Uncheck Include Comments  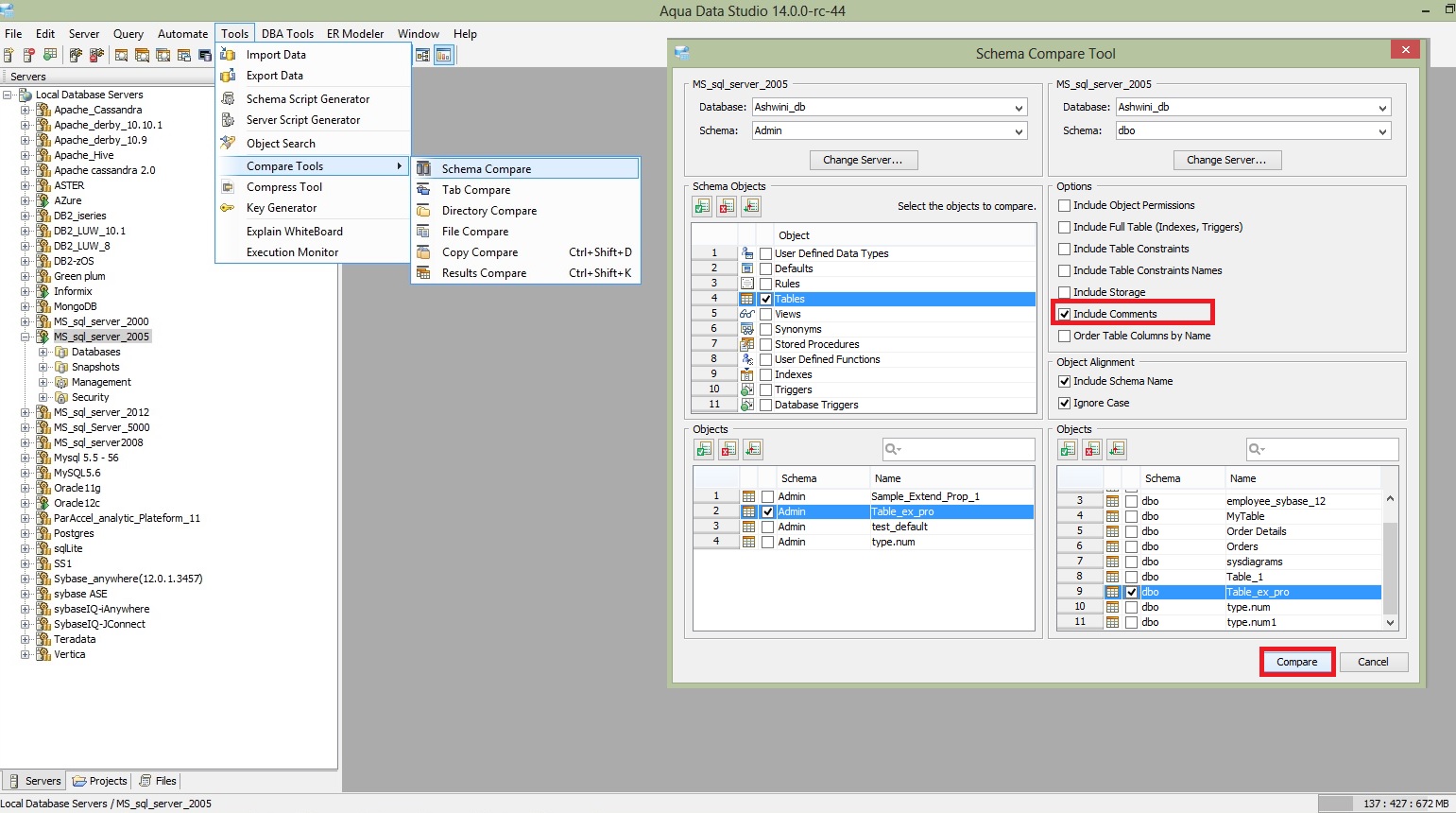1065,314
